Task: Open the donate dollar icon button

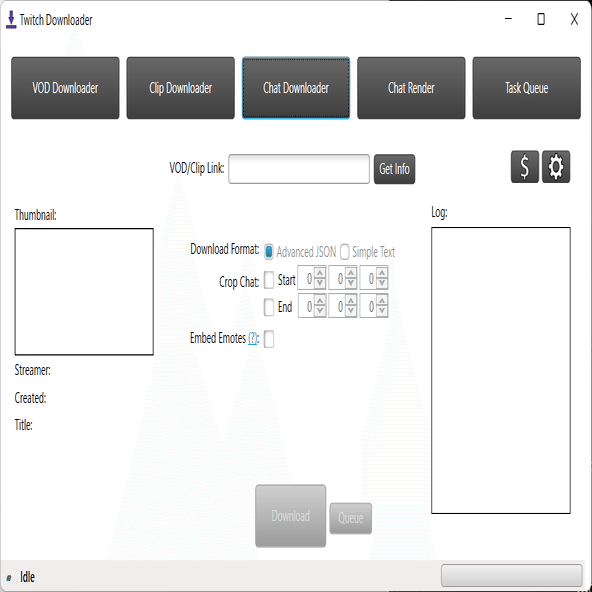Action: pyautogui.click(x=524, y=167)
